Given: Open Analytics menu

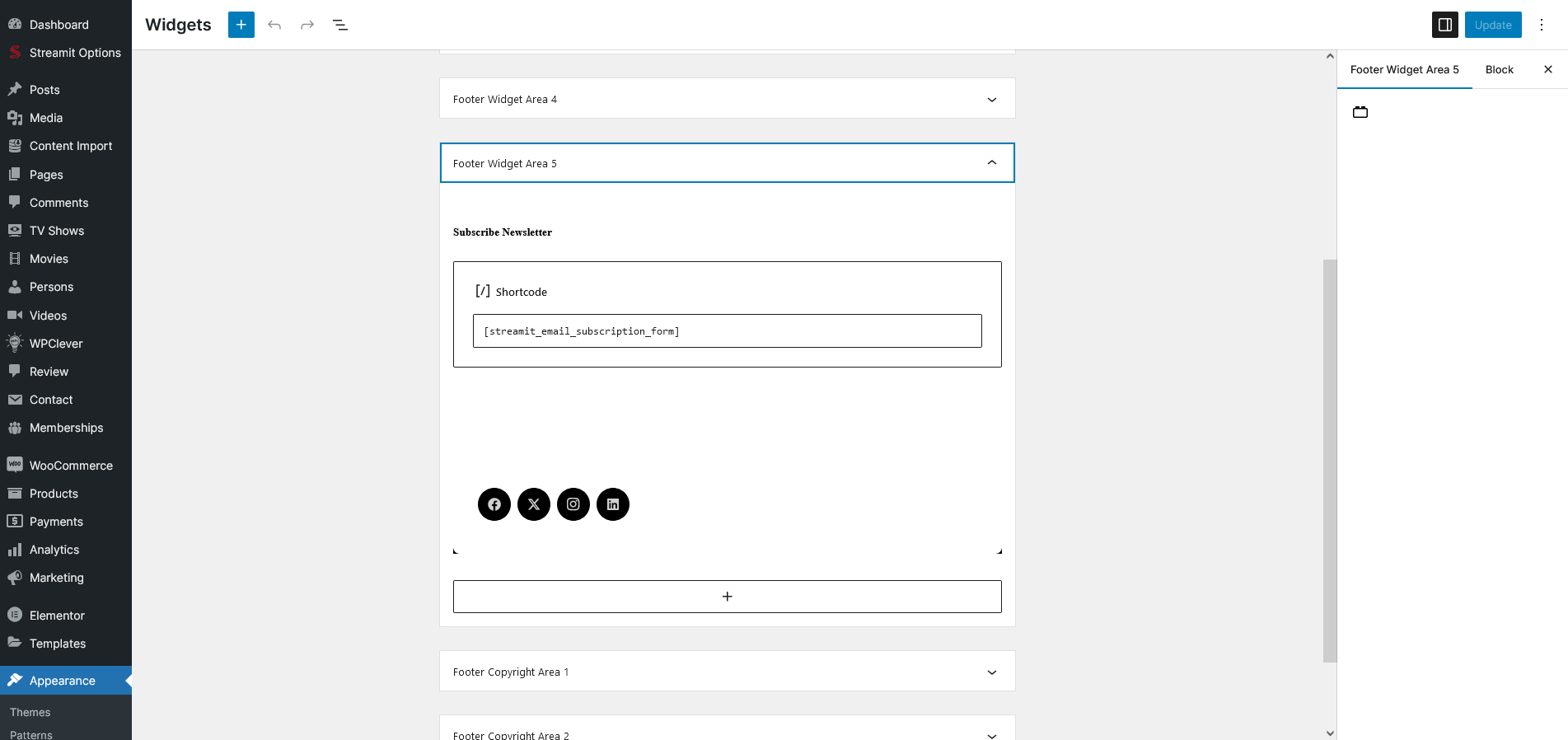Looking at the screenshot, I should (x=66, y=550).
